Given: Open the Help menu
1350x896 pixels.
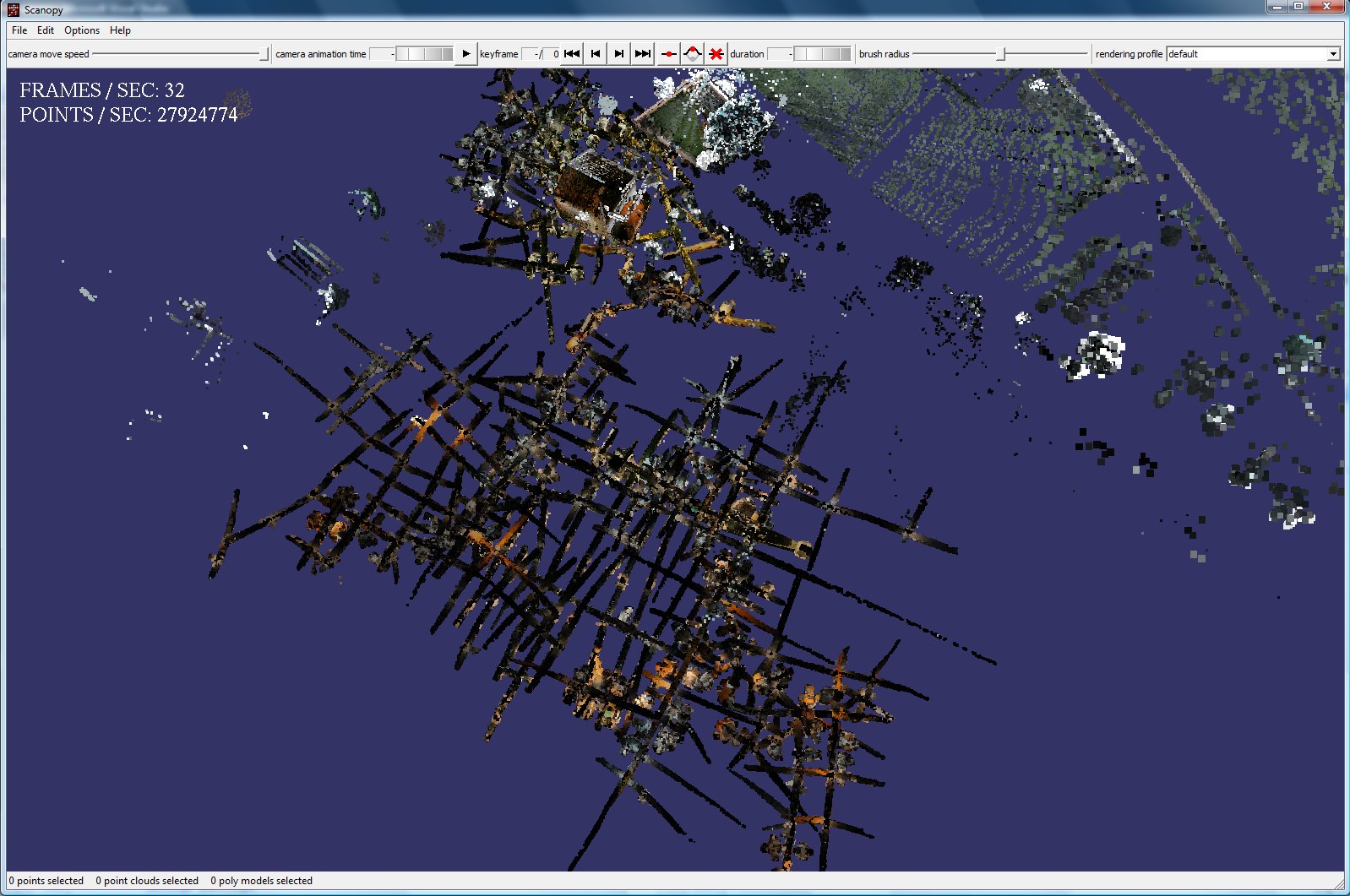Looking at the screenshot, I should pos(120,30).
